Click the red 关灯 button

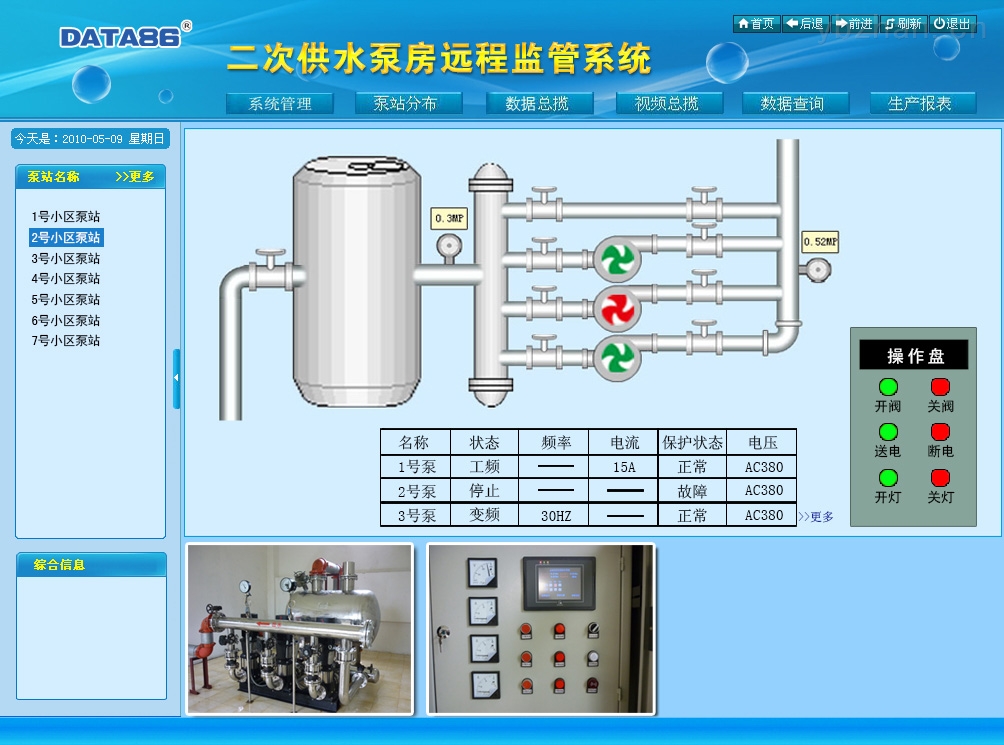[x=940, y=478]
